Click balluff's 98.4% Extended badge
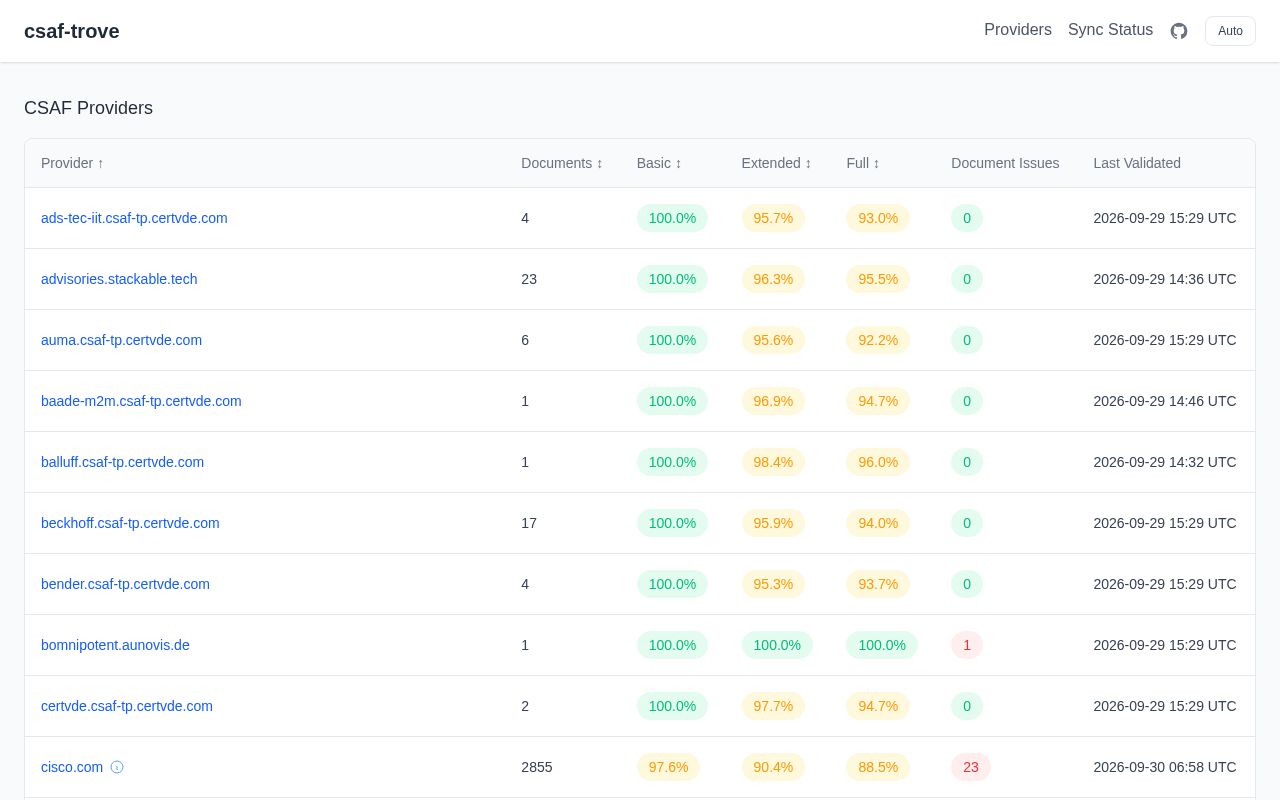Image resolution: width=1280 pixels, height=800 pixels. point(773,462)
